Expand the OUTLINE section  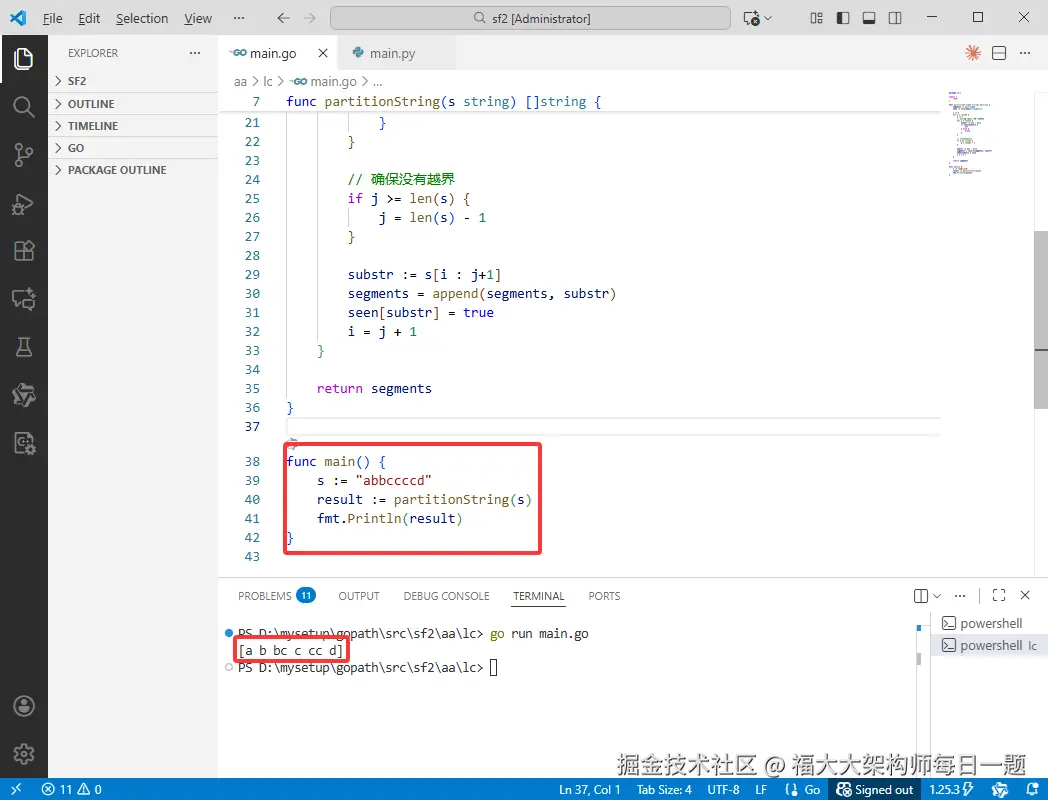(134, 104)
